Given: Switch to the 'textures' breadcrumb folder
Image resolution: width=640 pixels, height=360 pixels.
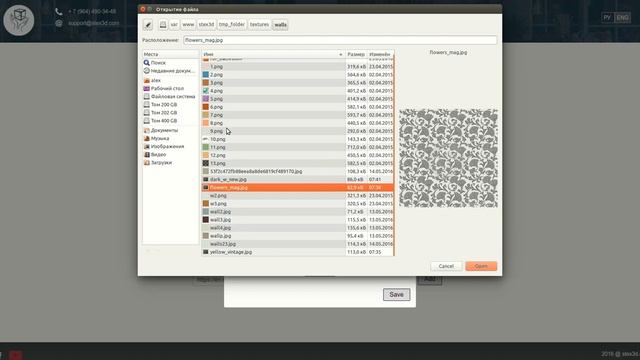Looking at the screenshot, I should (x=259, y=25).
